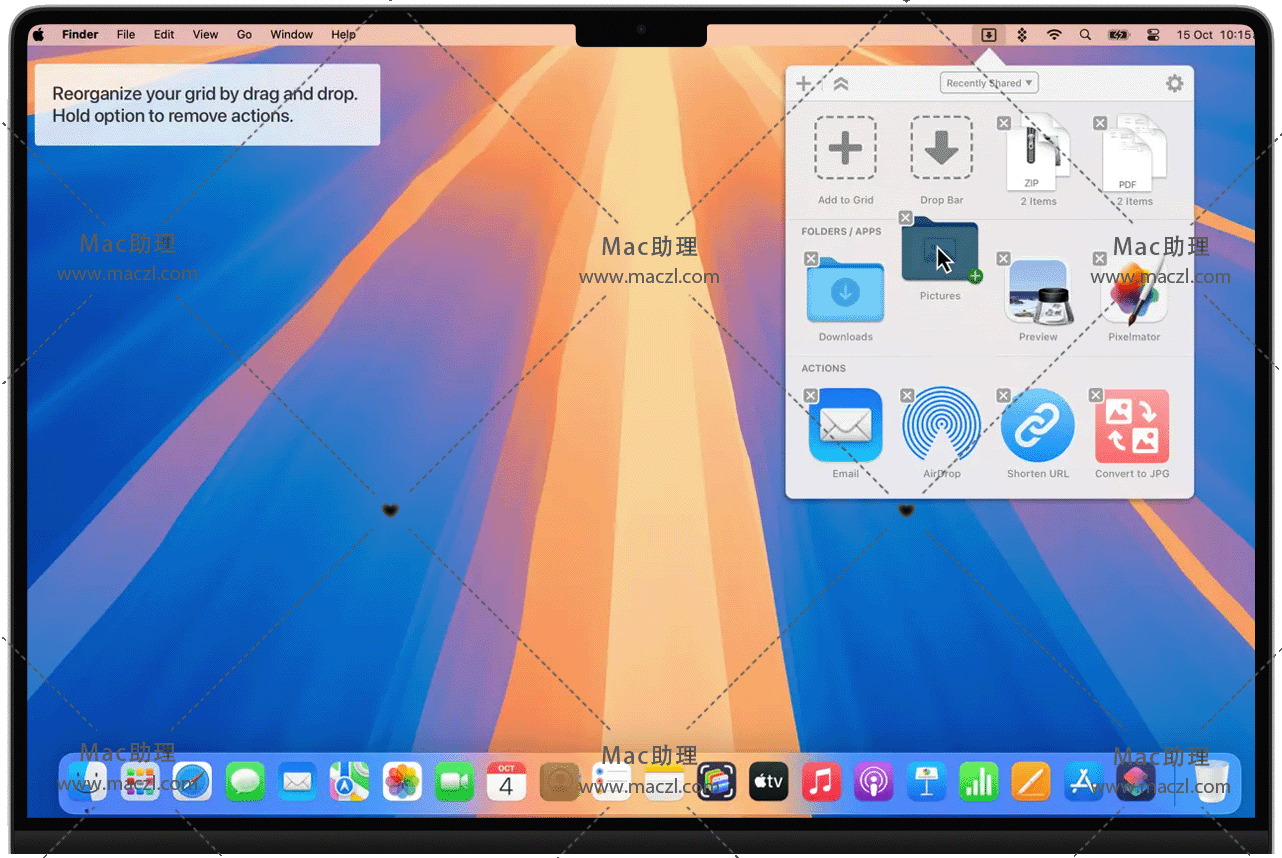The height and width of the screenshot is (858, 1282).
Task: Open Dropzone settings gear
Action: tap(1175, 84)
